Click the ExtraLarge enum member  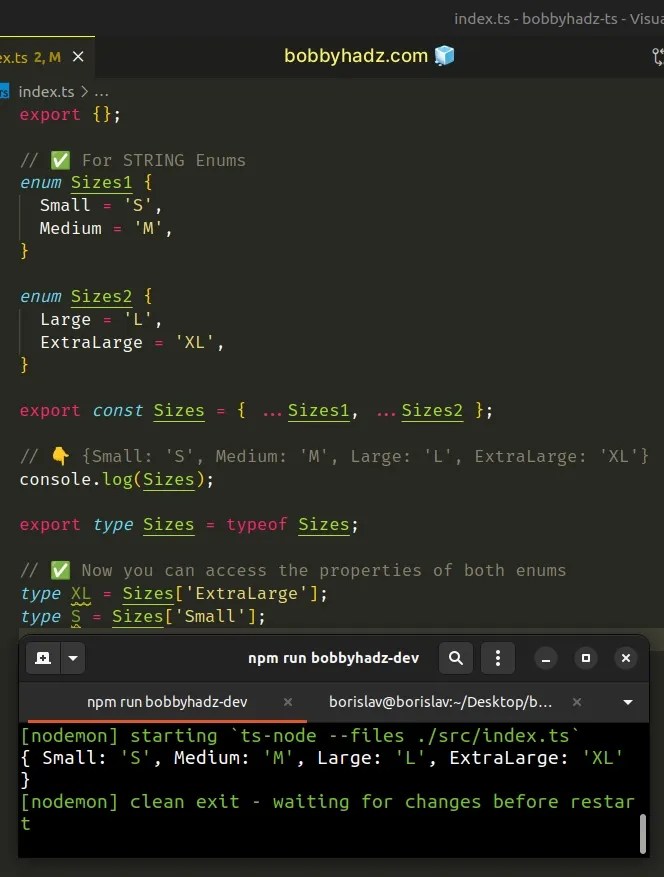coord(91,342)
